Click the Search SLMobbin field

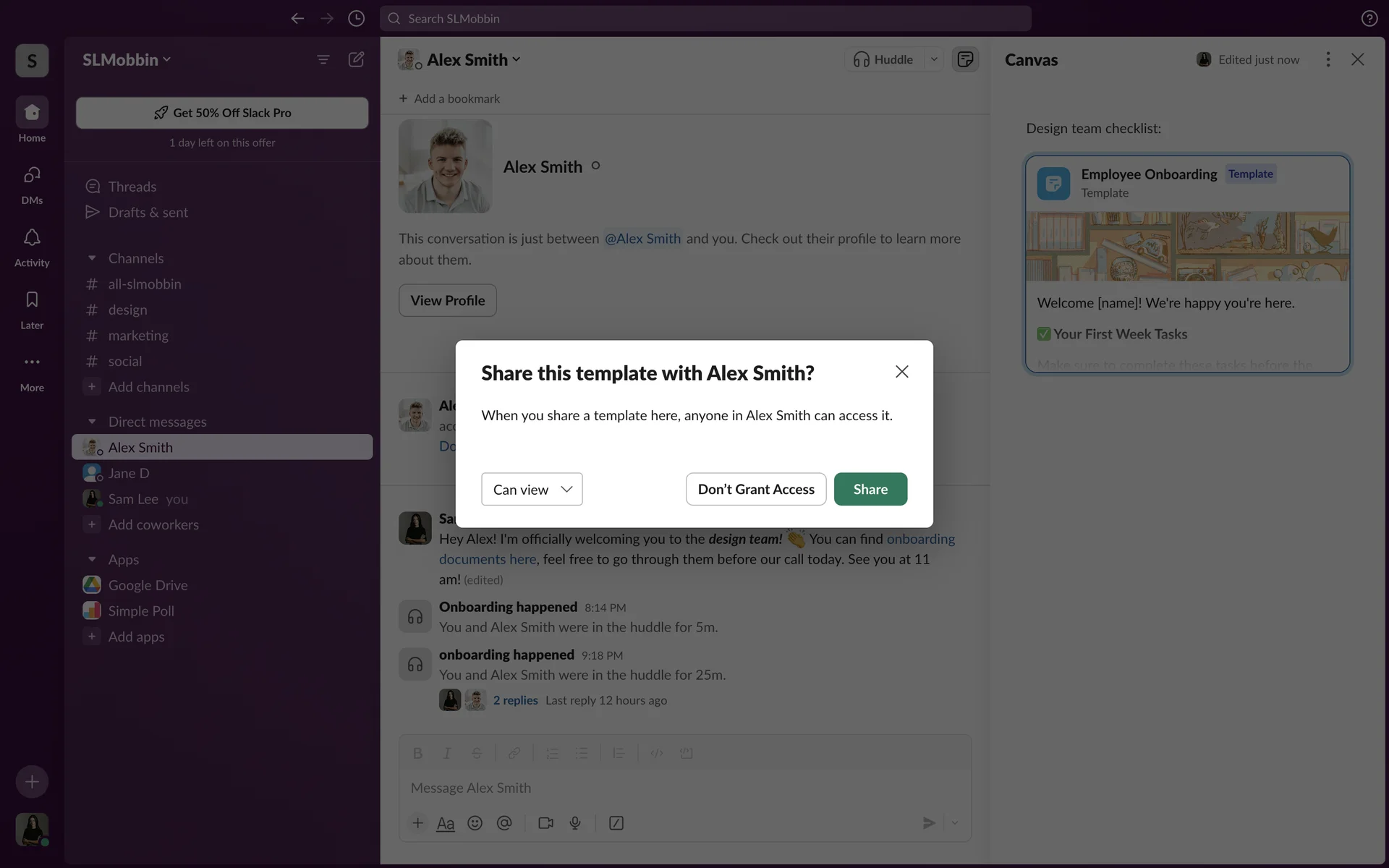(x=705, y=18)
